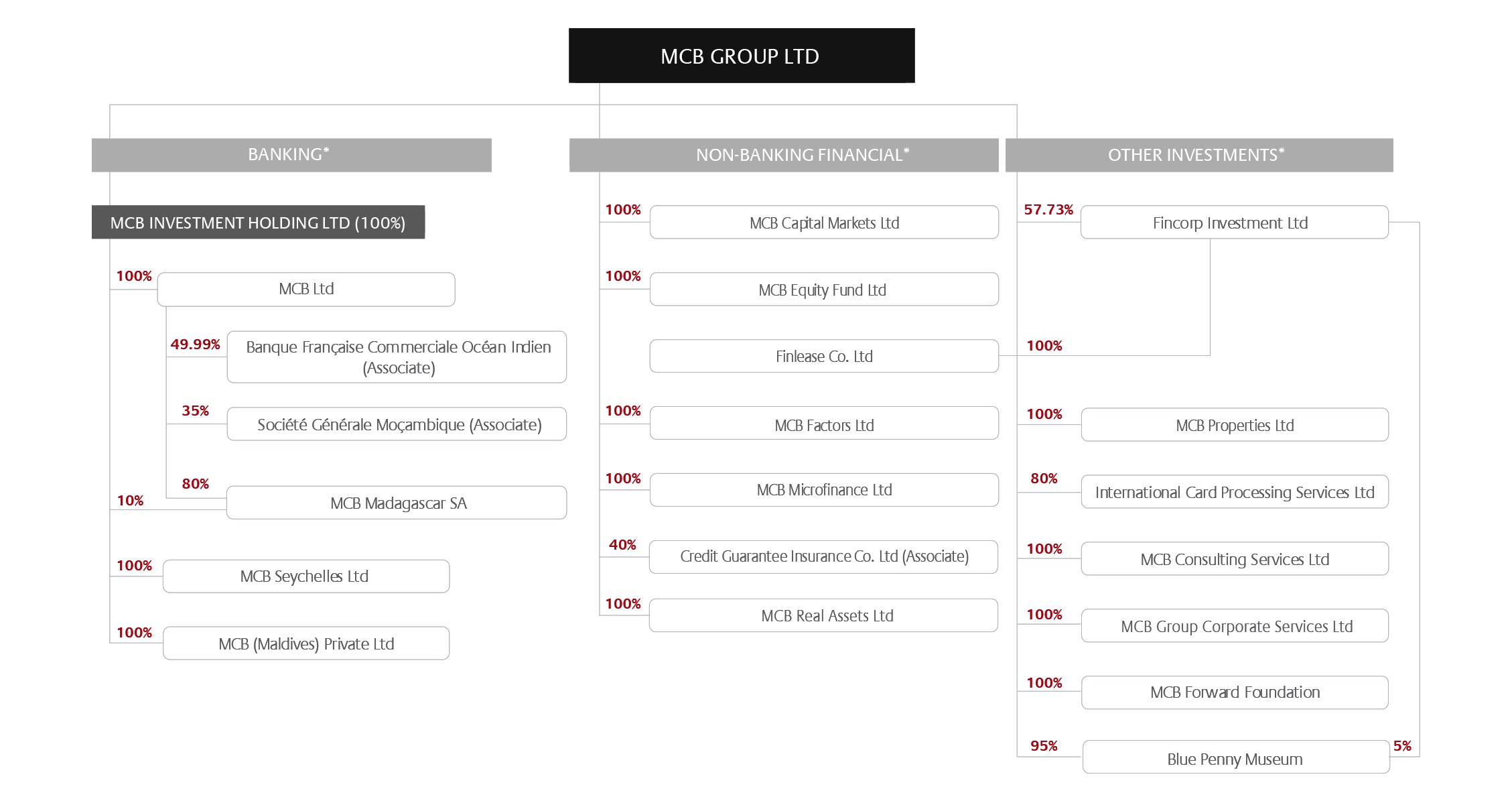
Task: Click the MCB GROUP LTD top box
Action: pos(741,56)
